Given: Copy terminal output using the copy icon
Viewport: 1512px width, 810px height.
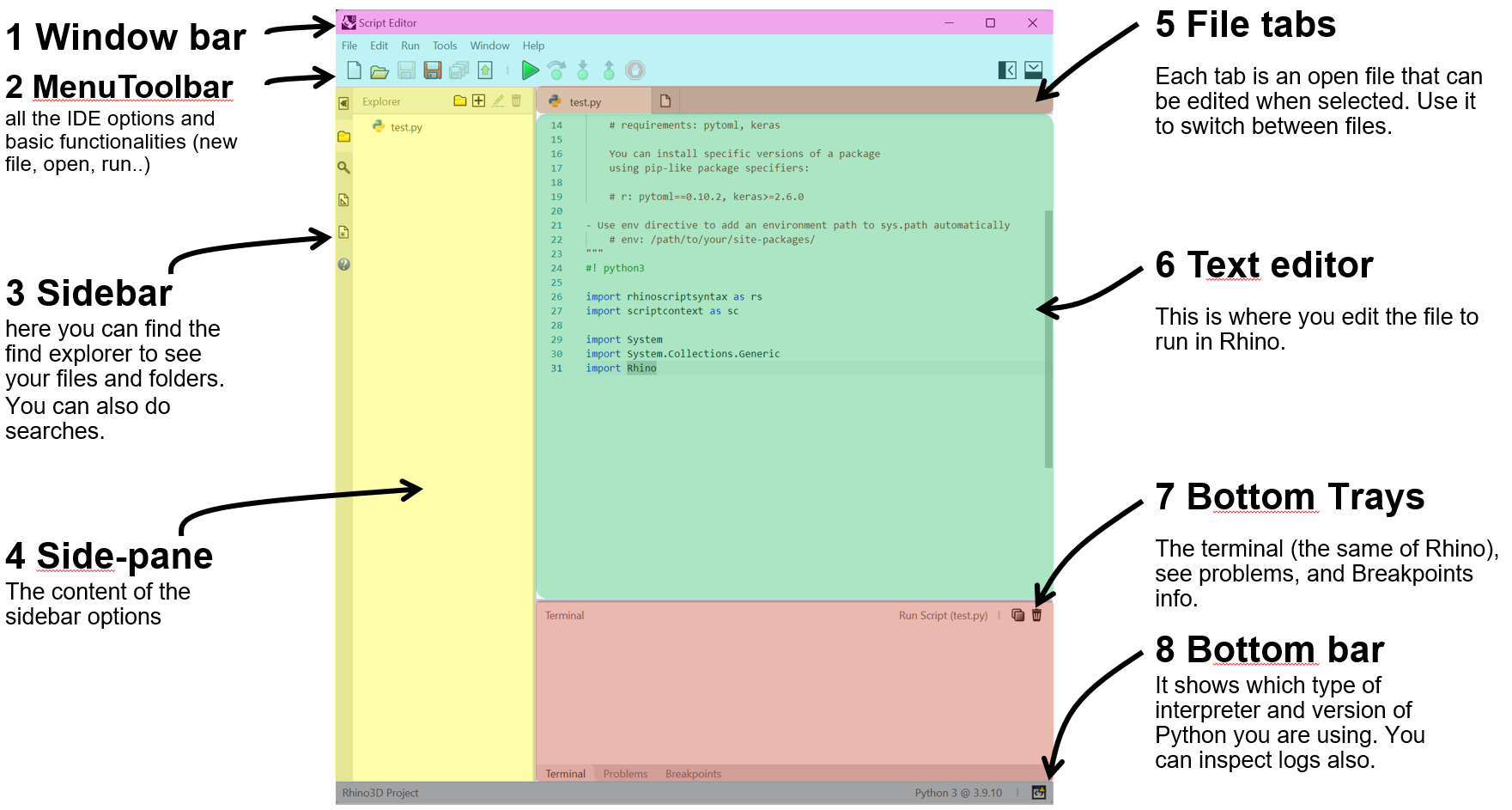Looking at the screenshot, I should pyautogui.click(x=1017, y=615).
